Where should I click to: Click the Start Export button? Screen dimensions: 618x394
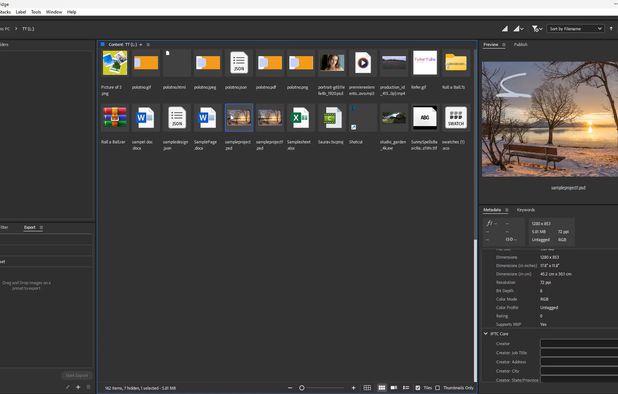[76, 375]
